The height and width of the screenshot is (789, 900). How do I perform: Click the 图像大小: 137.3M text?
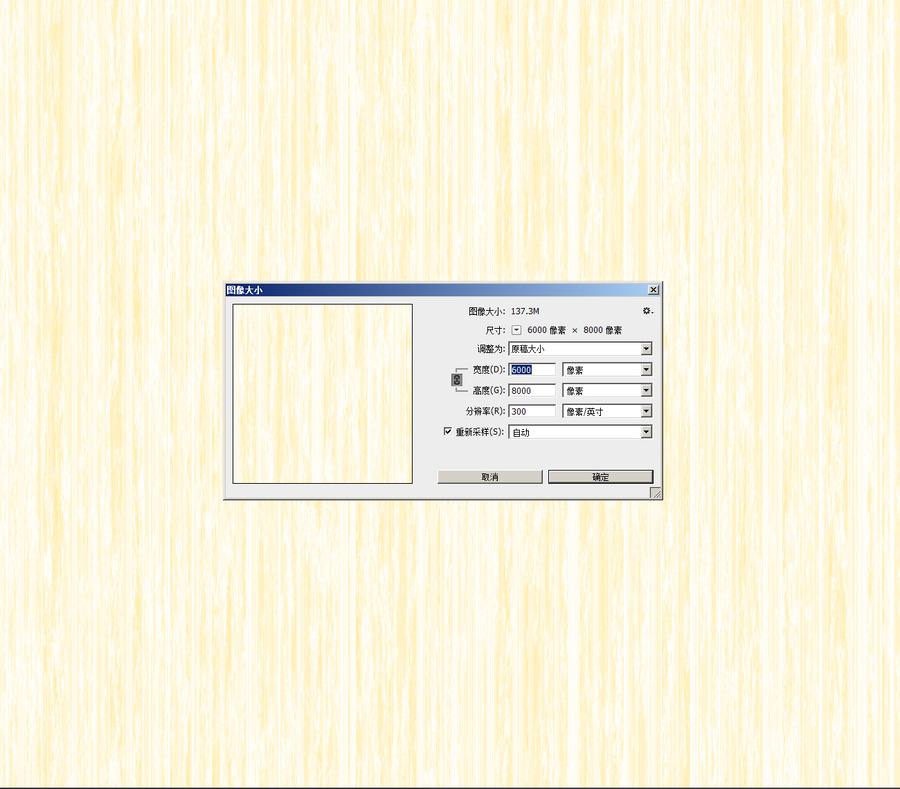pyautogui.click(x=503, y=311)
